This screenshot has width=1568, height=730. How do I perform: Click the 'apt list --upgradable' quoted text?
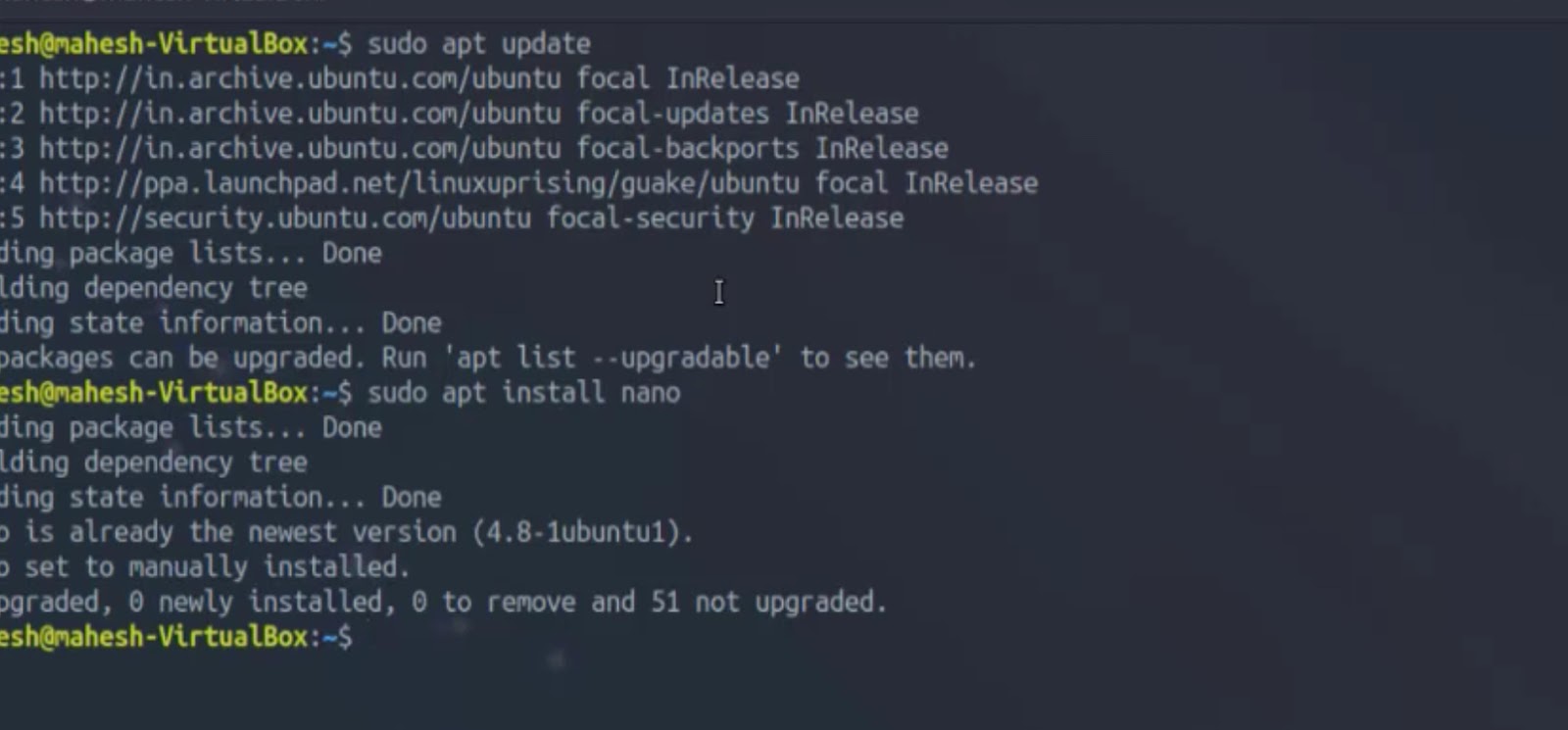(613, 358)
